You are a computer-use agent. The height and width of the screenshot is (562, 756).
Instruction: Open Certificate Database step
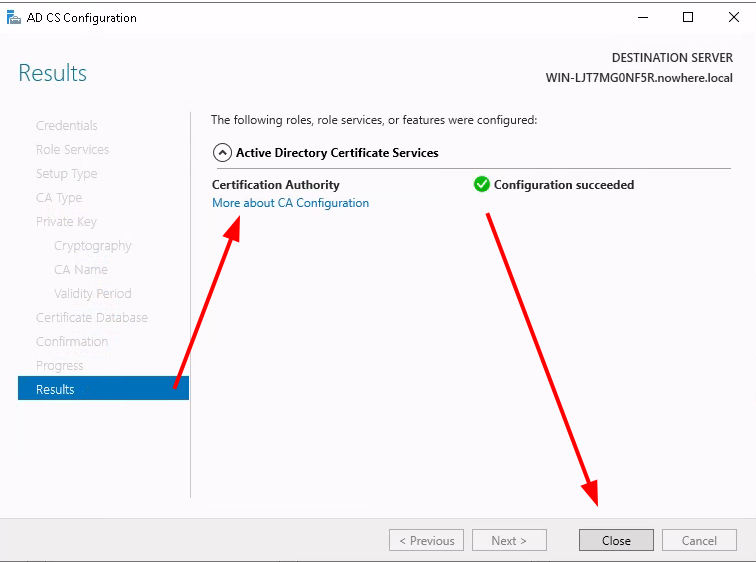(92, 318)
